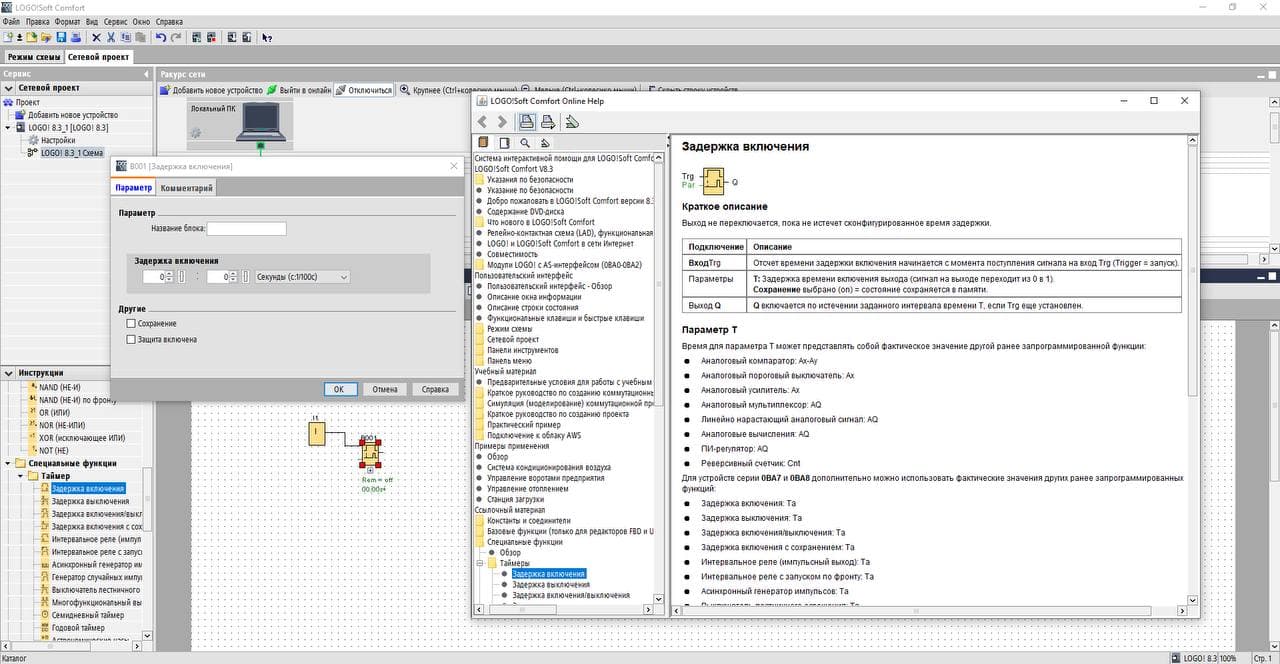
Task: Open the help search magnifier tab
Action: (x=524, y=143)
